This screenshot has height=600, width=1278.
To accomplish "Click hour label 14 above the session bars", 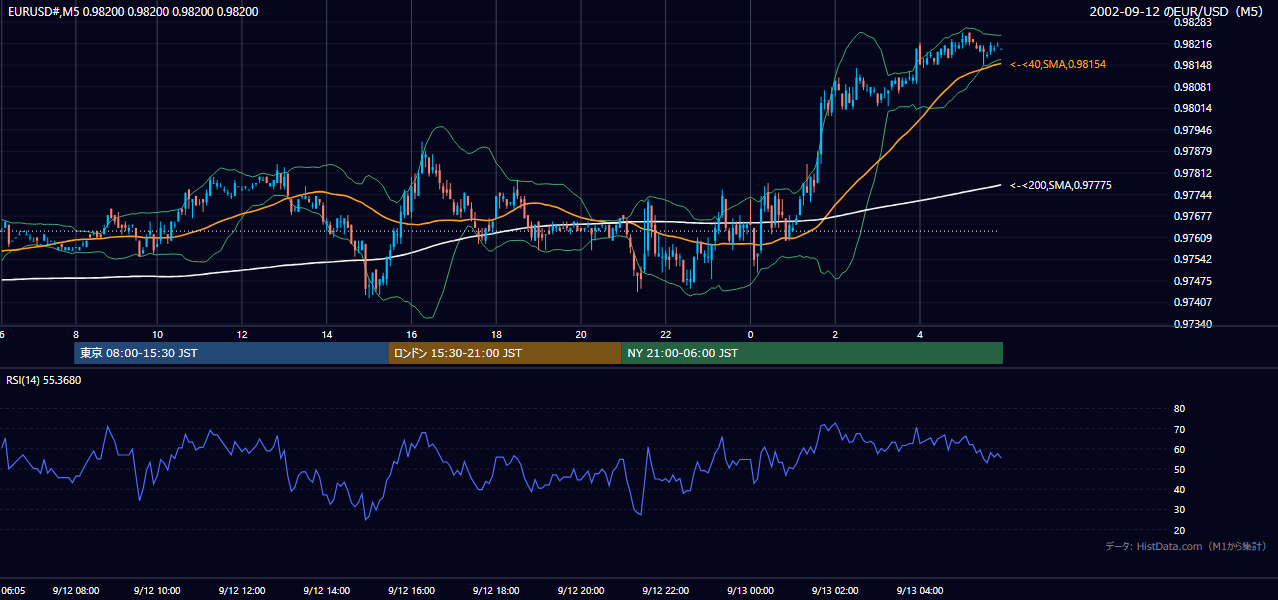I will [x=327, y=334].
